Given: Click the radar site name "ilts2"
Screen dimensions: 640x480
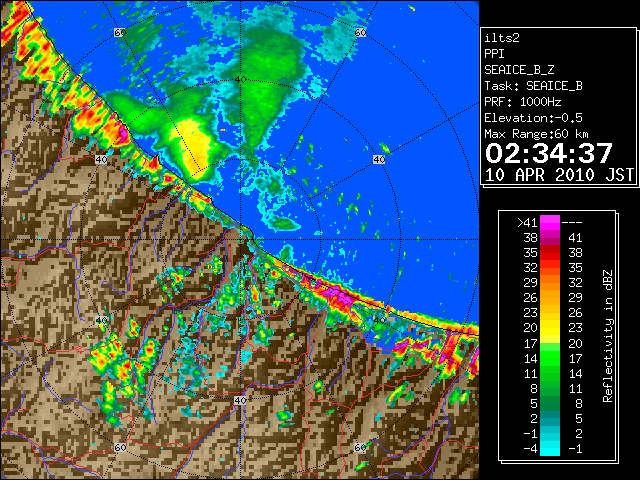Looking at the screenshot, I should tap(502, 38).
